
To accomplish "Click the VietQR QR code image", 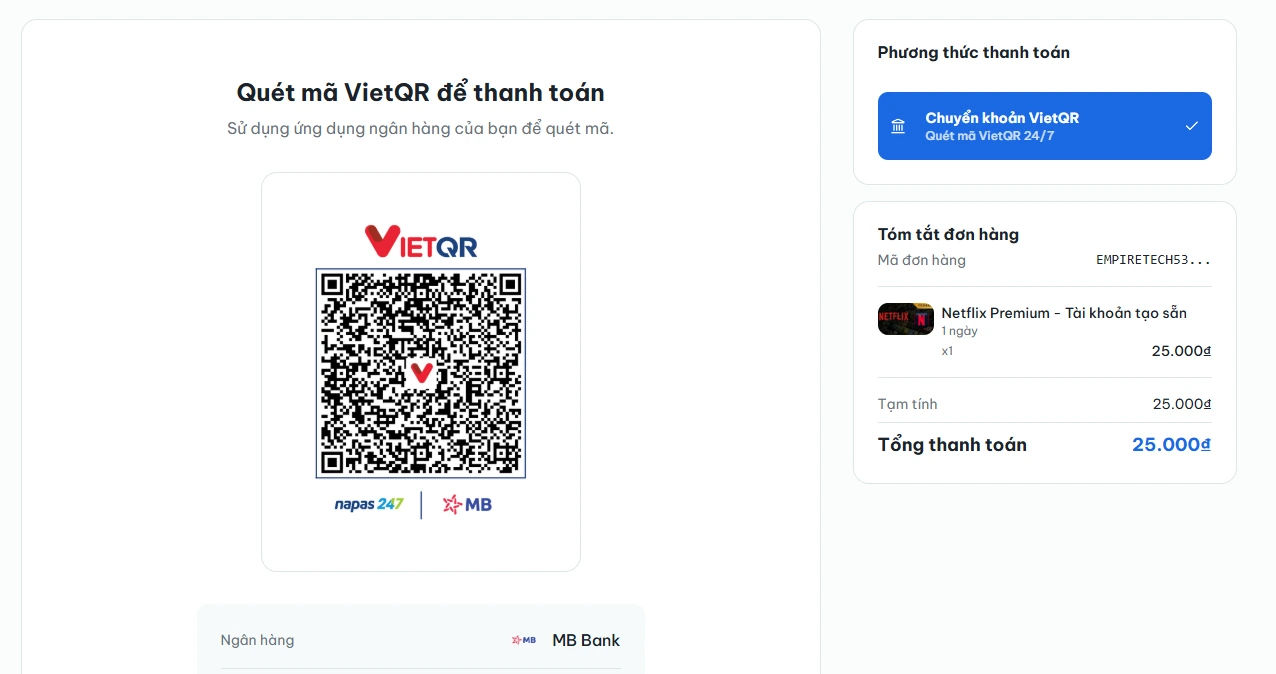I will tap(421, 373).
